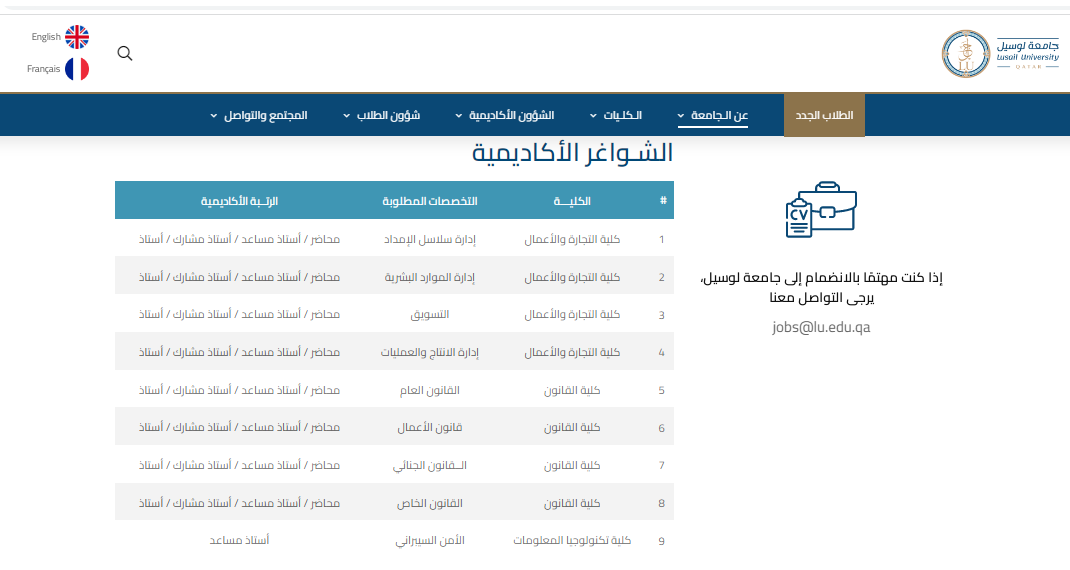Click the الكلية column header
1070x570 pixels.
[x=572, y=201]
